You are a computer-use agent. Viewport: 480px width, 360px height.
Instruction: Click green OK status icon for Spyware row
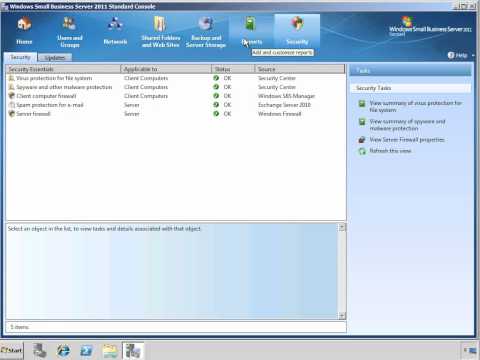point(216,87)
